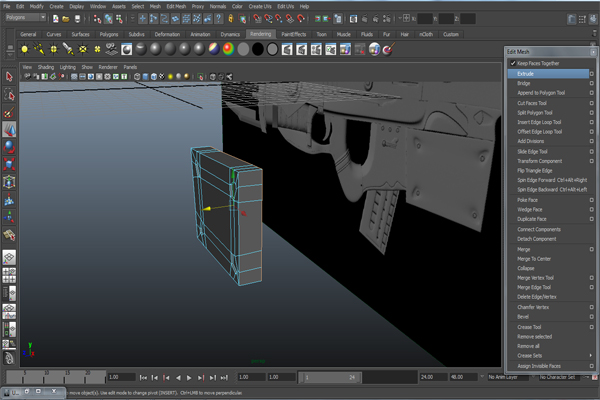Pick the Universal Manipulator tool
Viewport: 600px width, 400px height.
pyautogui.click(x=9, y=182)
